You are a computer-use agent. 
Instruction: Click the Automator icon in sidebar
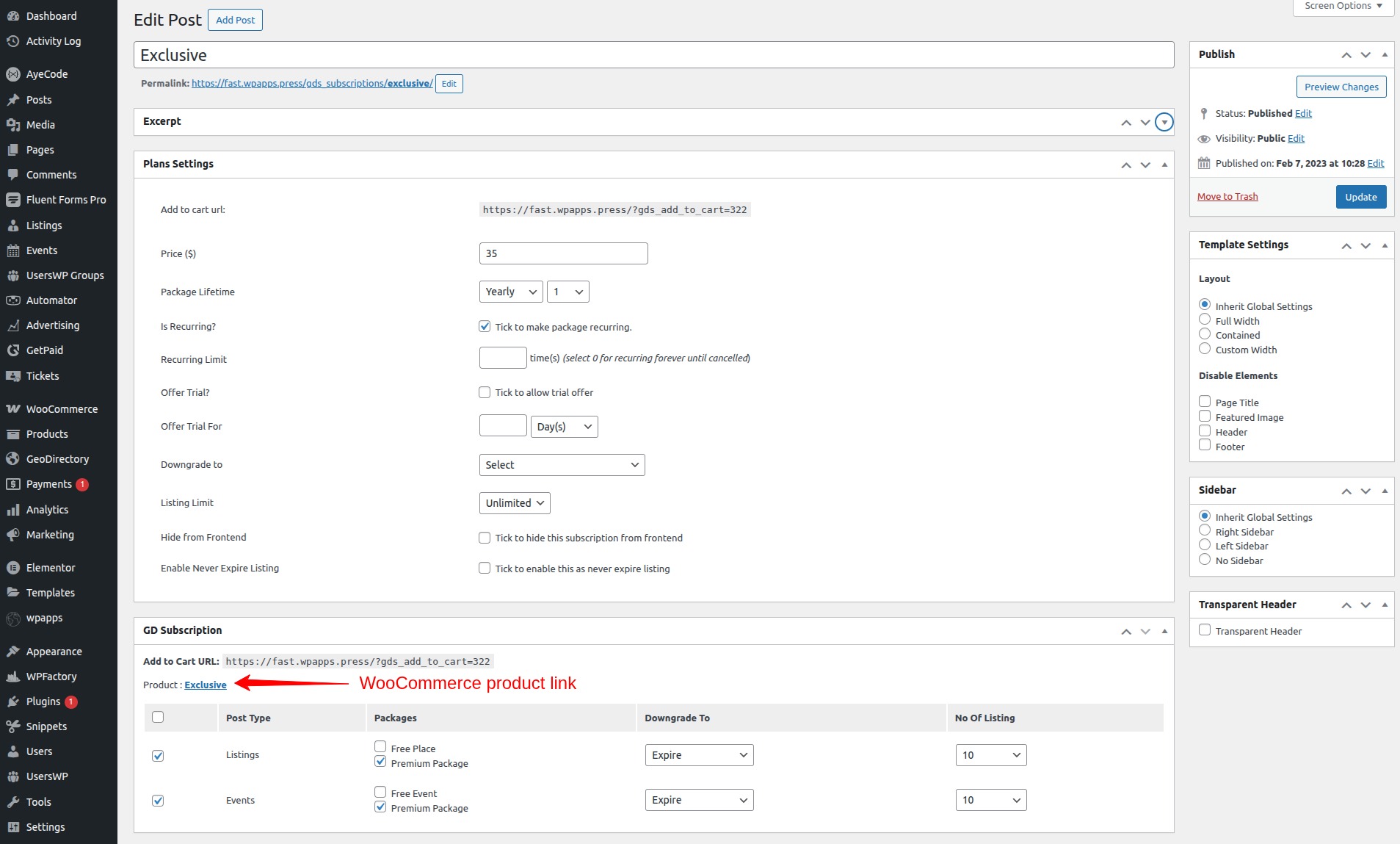tap(12, 300)
